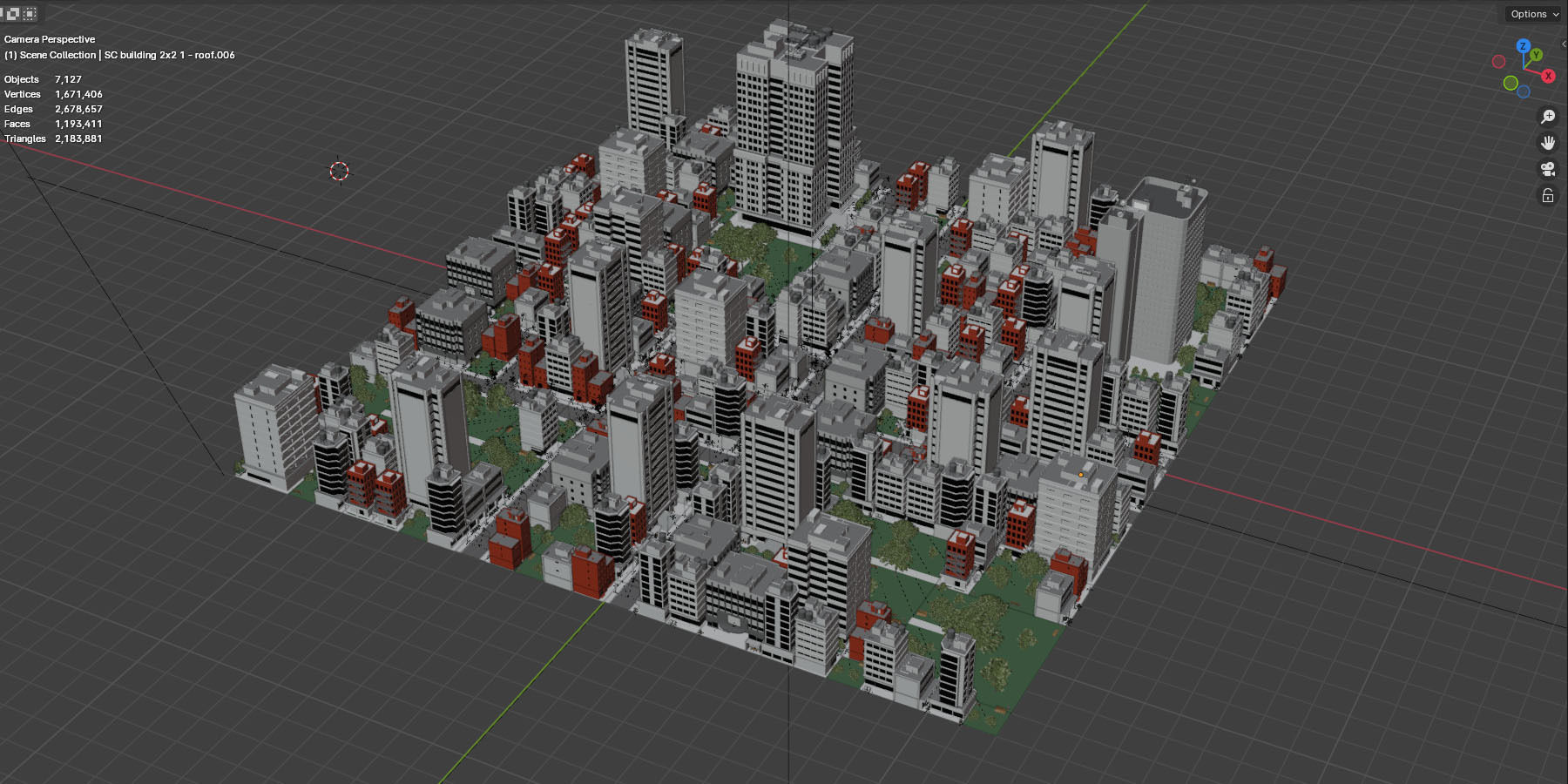Toggle the camera view icon
The image size is (1568, 784).
(1548, 169)
